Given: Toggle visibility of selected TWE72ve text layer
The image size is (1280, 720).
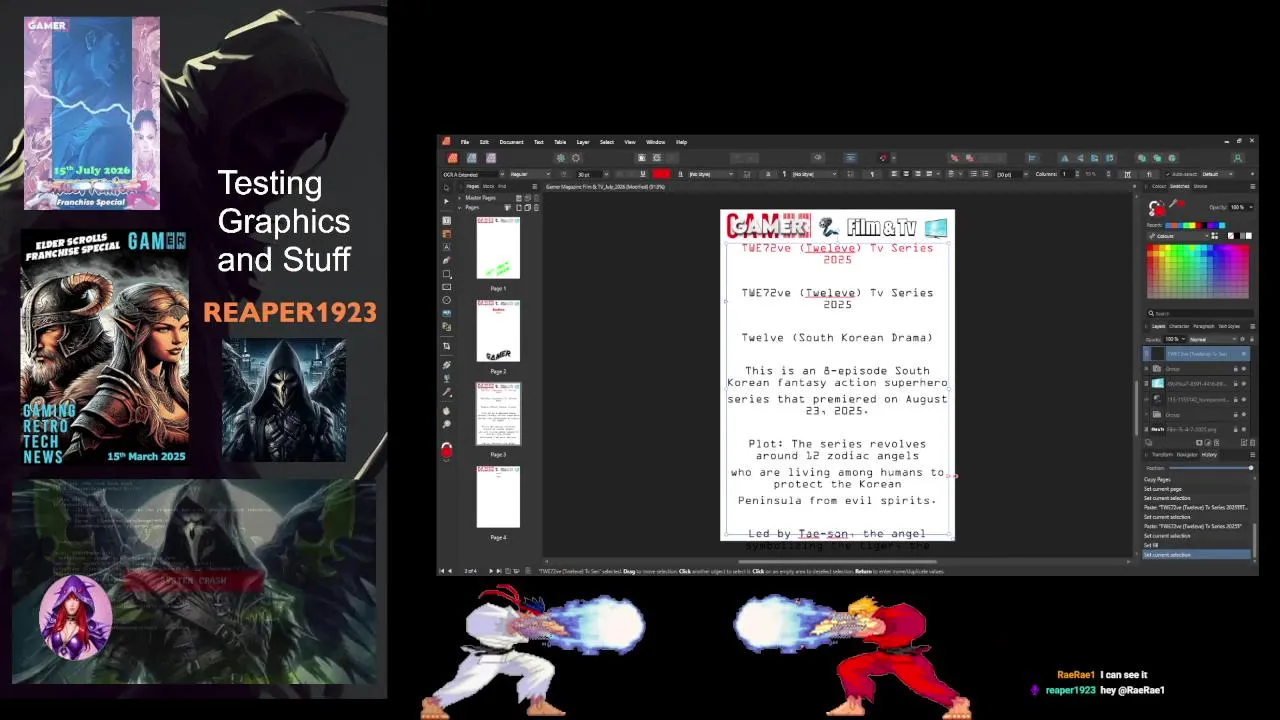Looking at the screenshot, I should 1244,354.
